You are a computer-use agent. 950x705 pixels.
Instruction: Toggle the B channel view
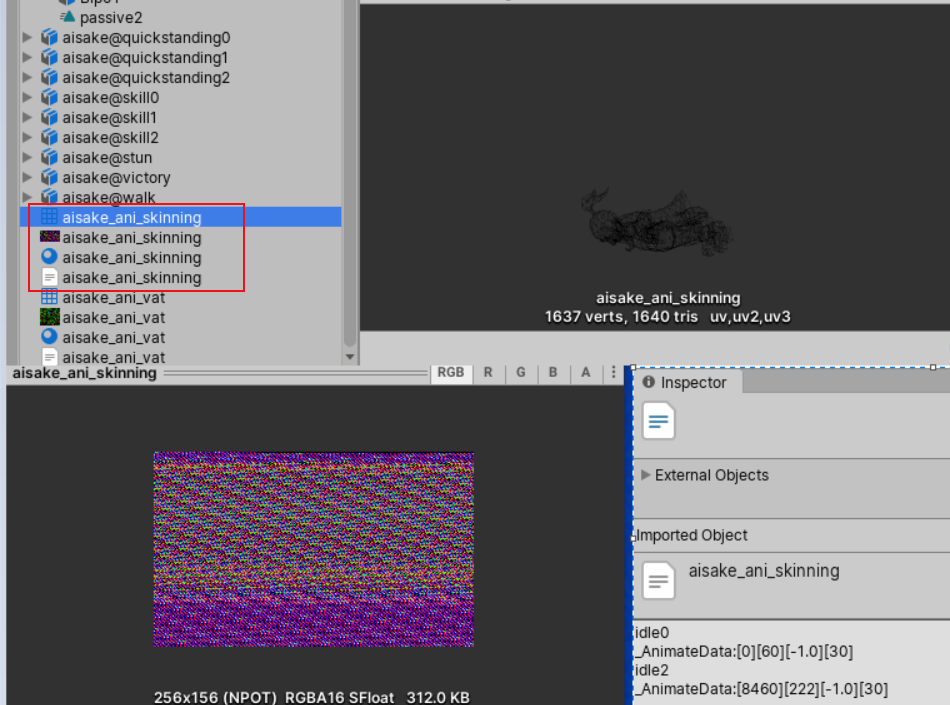(x=553, y=372)
